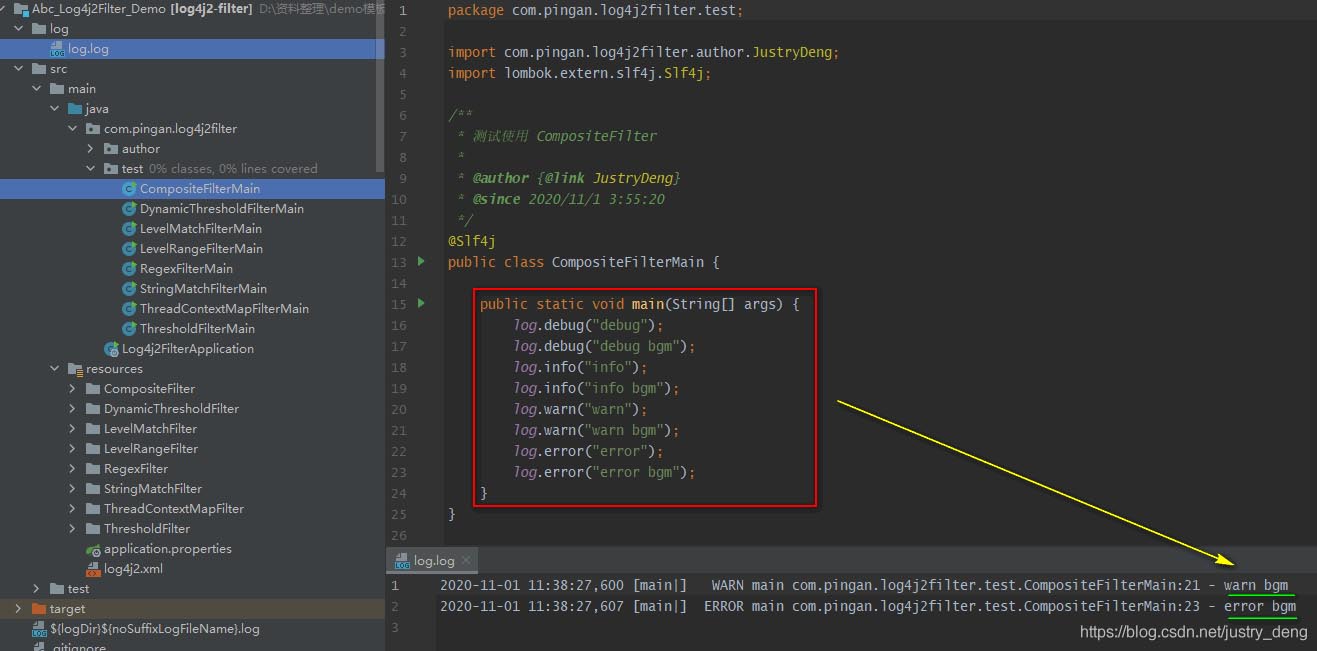Click the LevelMatchFilterMain class icon
This screenshot has height=651, width=1317.
pos(129,229)
